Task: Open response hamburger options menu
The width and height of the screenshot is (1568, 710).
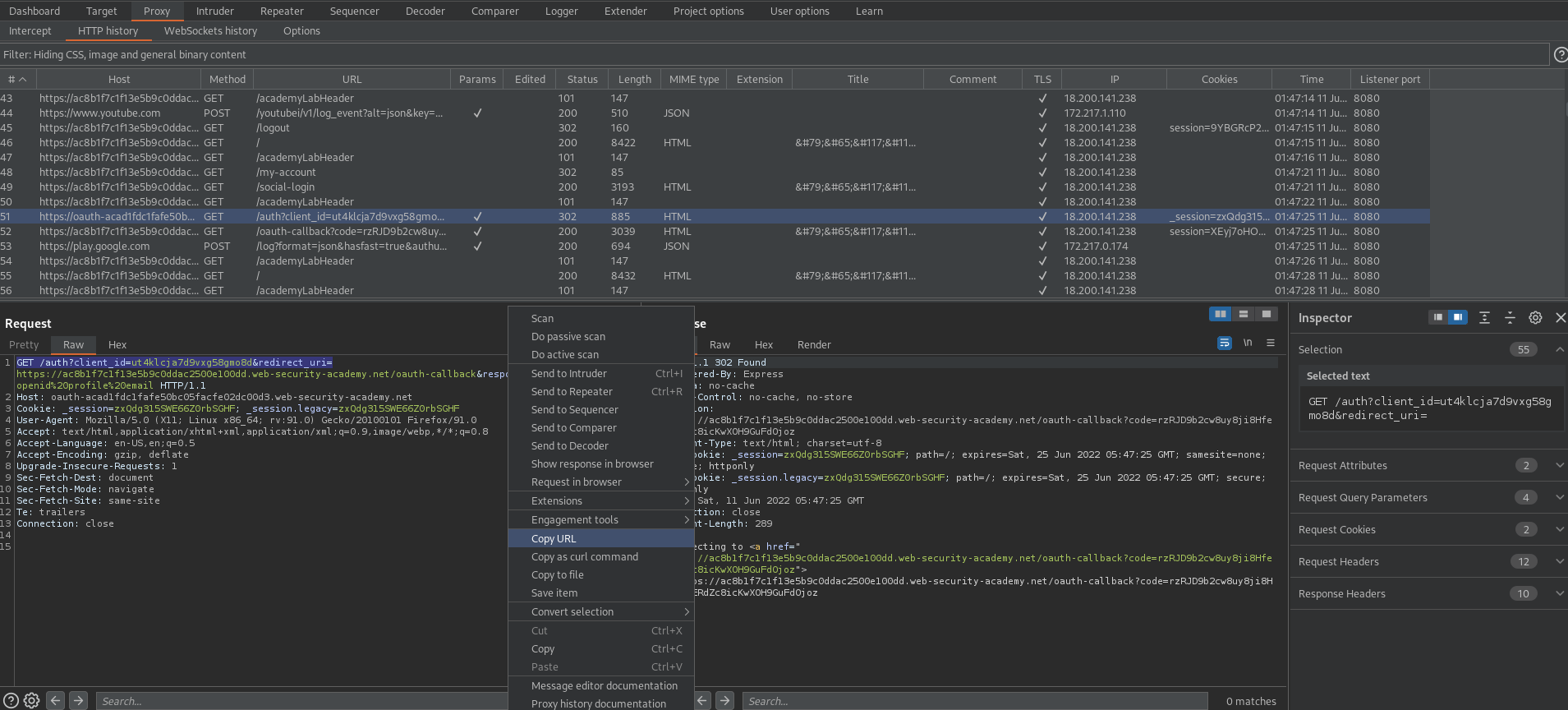Action: tap(1271, 343)
